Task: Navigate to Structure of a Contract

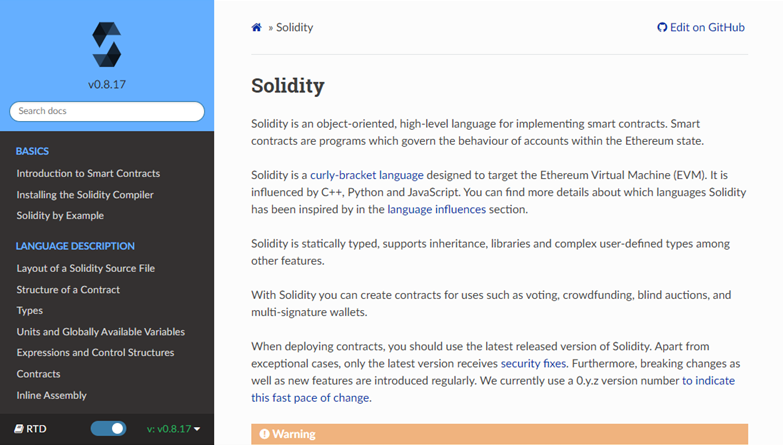Action: (x=68, y=289)
